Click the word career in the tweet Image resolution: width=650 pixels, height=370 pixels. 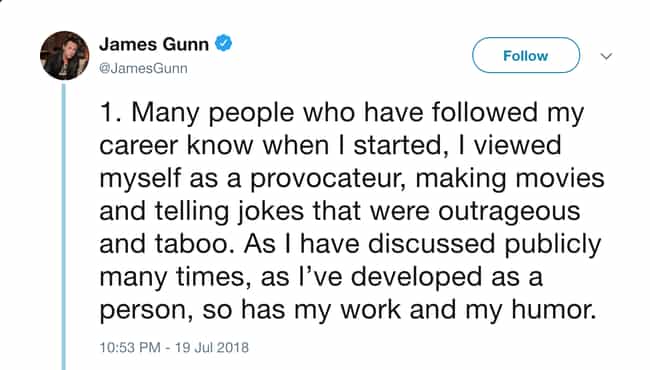(x=140, y=146)
